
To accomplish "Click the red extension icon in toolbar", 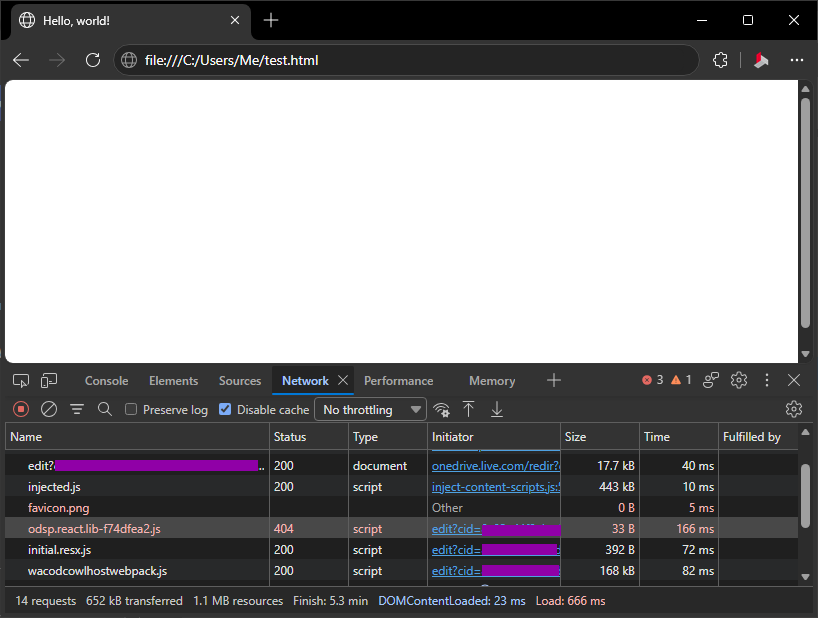I will (x=761, y=60).
